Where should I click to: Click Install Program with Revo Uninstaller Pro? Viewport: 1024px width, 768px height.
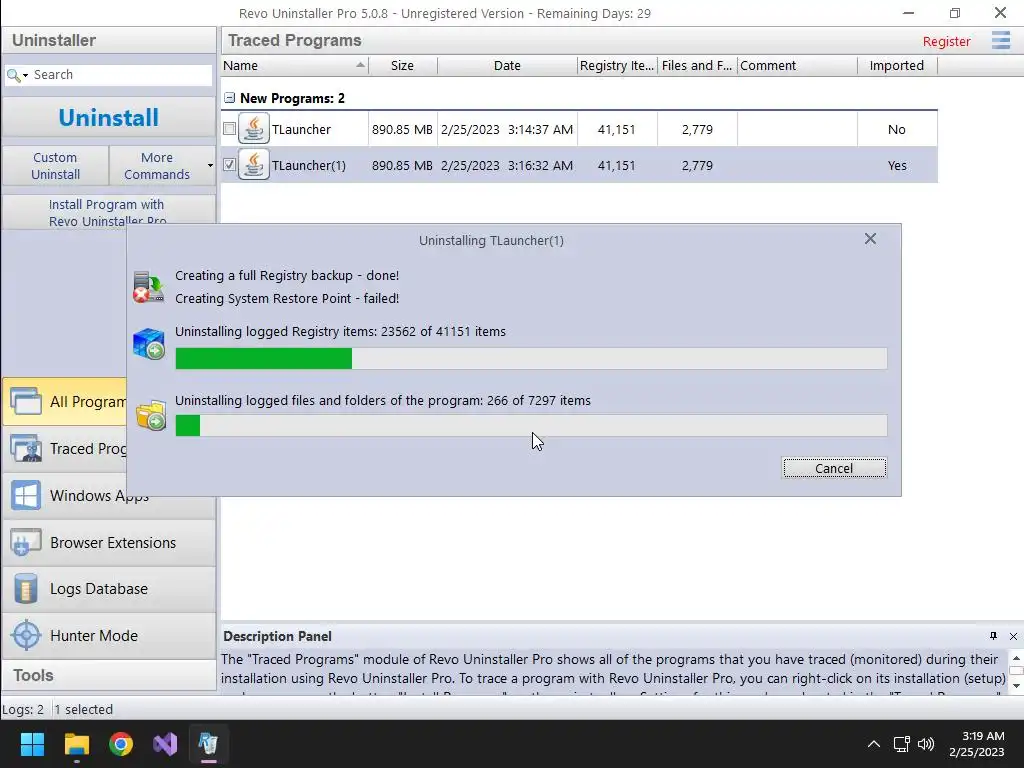click(108, 212)
